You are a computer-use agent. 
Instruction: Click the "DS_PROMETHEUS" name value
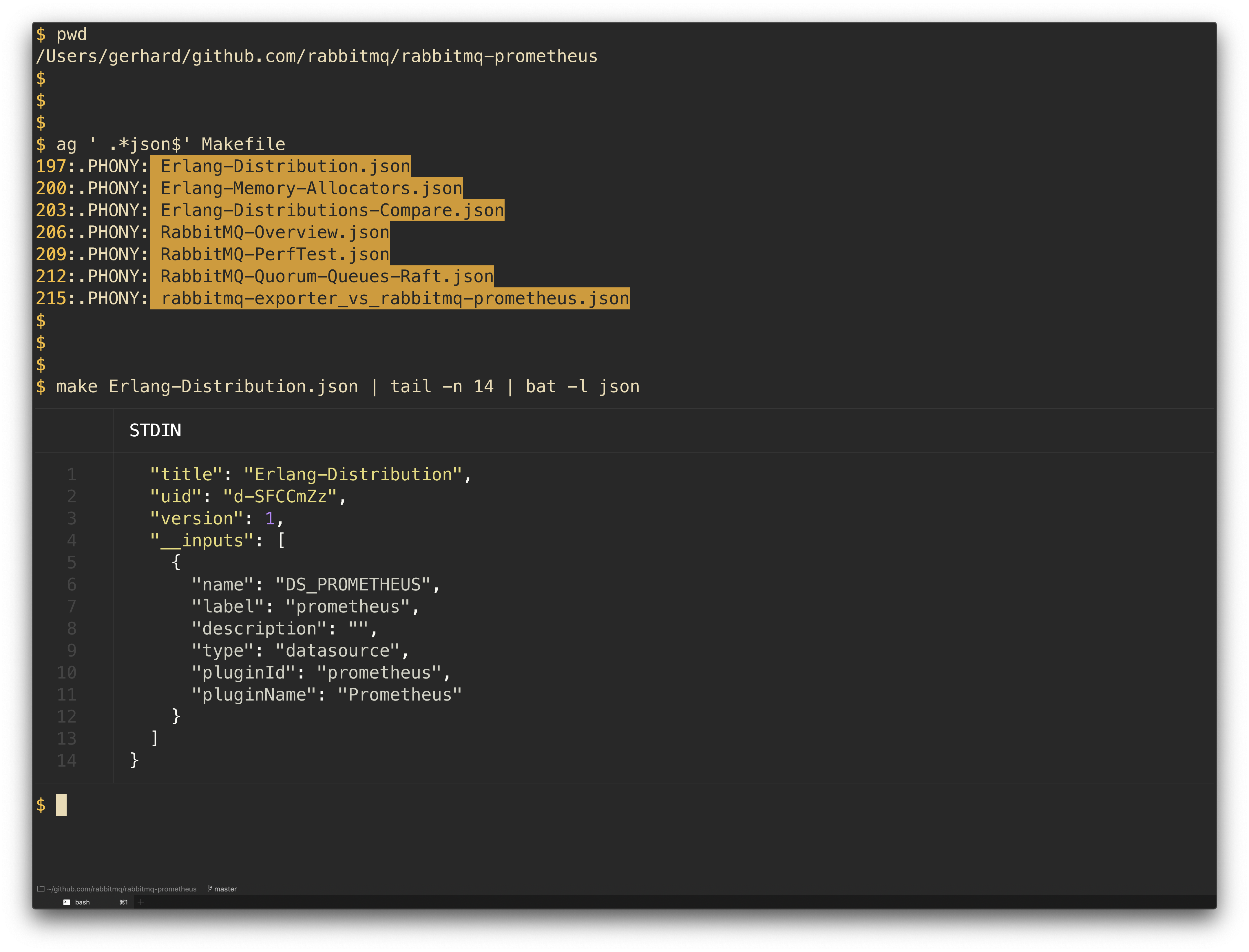(x=352, y=585)
